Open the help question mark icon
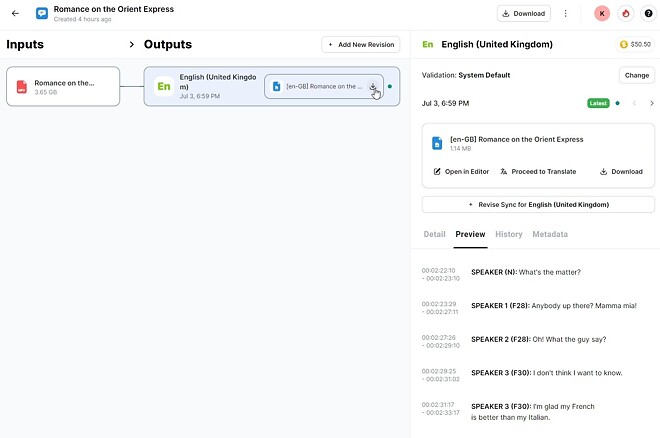The height and width of the screenshot is (438, 660). pyautogui.click(x=647, y=14)
